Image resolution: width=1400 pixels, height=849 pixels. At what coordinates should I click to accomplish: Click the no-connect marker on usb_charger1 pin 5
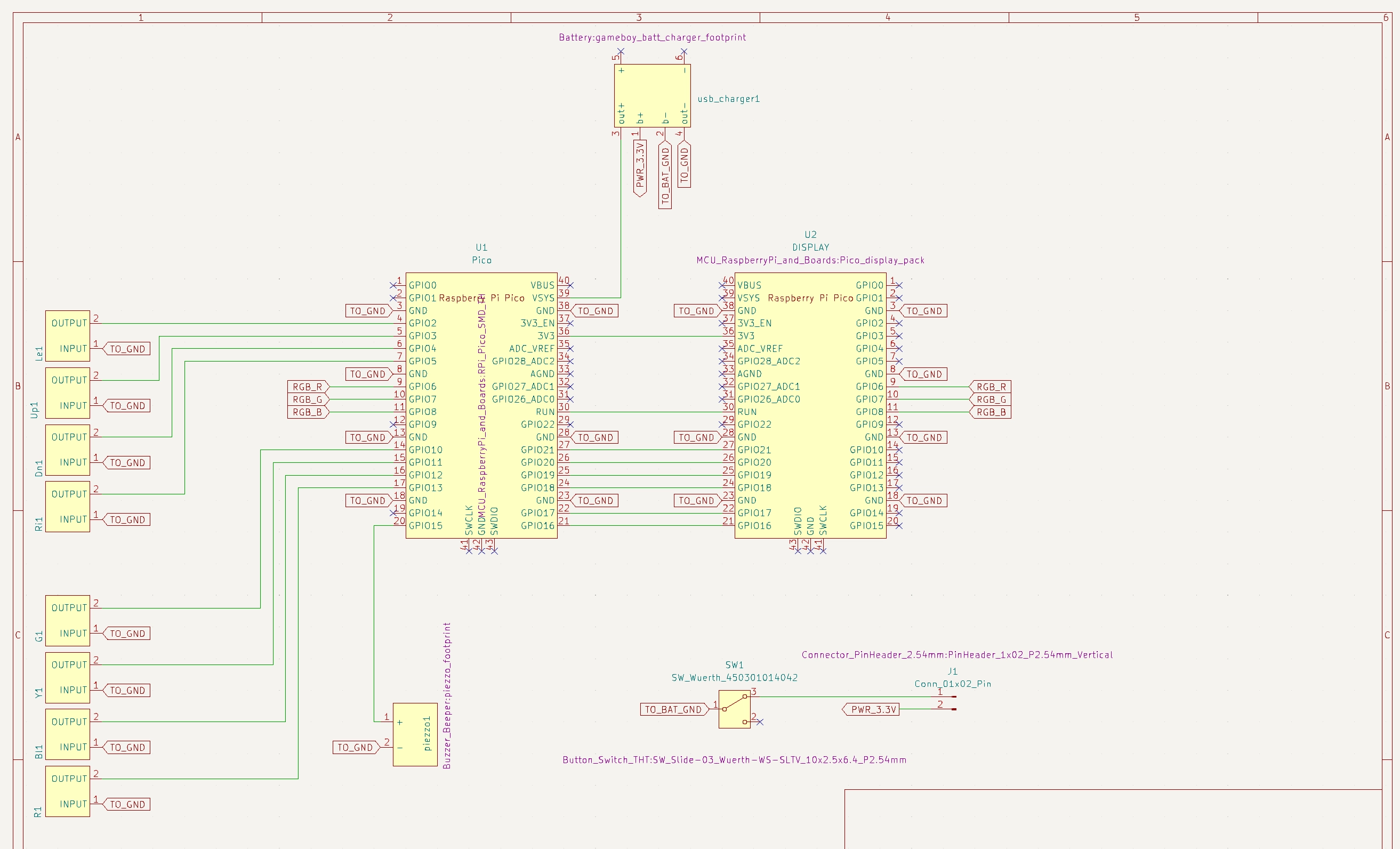[621, 51]
